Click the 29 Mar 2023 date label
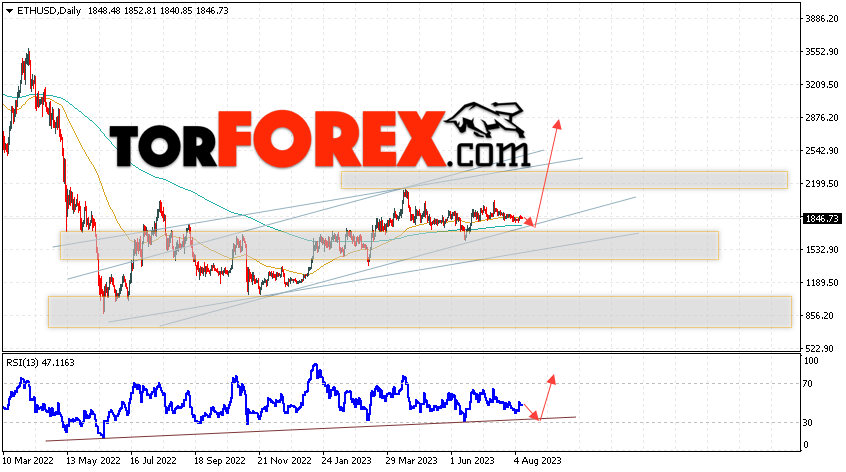Screen dimensions: 846x472 [x=411, y=461]
